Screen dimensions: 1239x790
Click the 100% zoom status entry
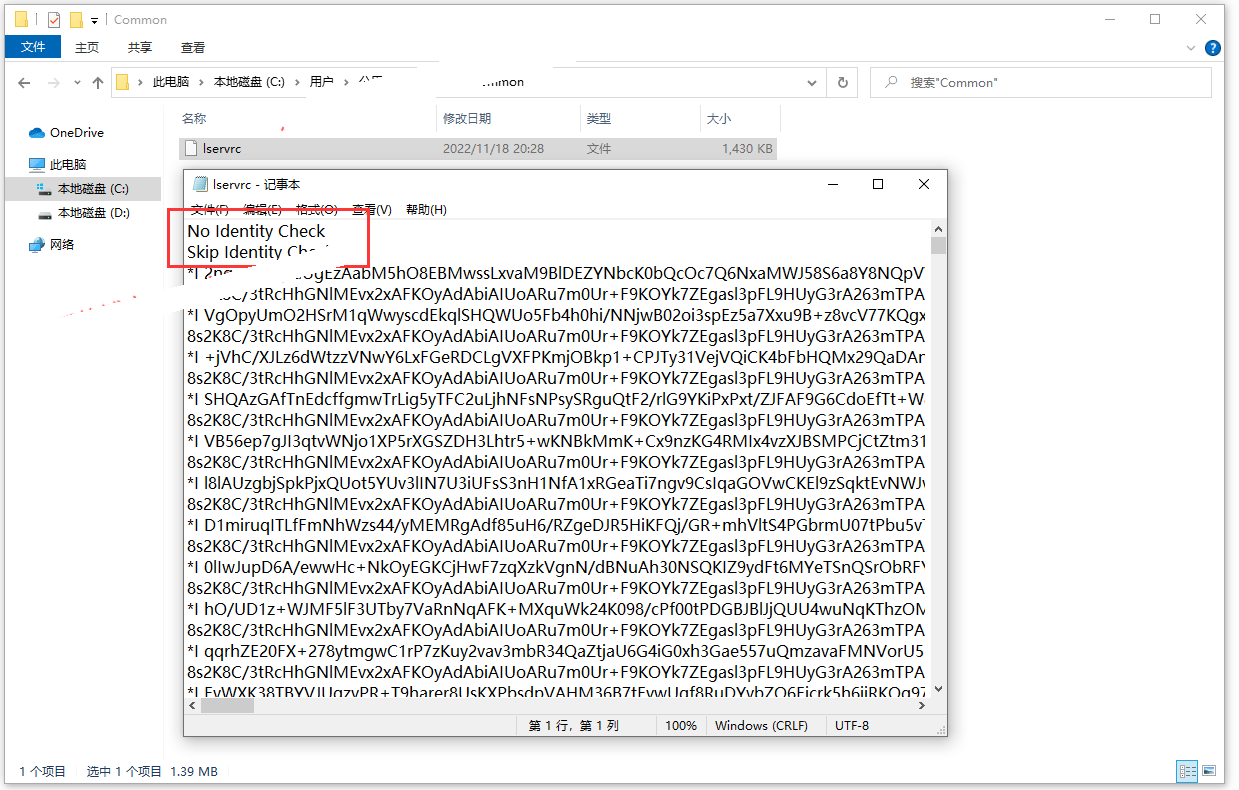coord(681,725)
